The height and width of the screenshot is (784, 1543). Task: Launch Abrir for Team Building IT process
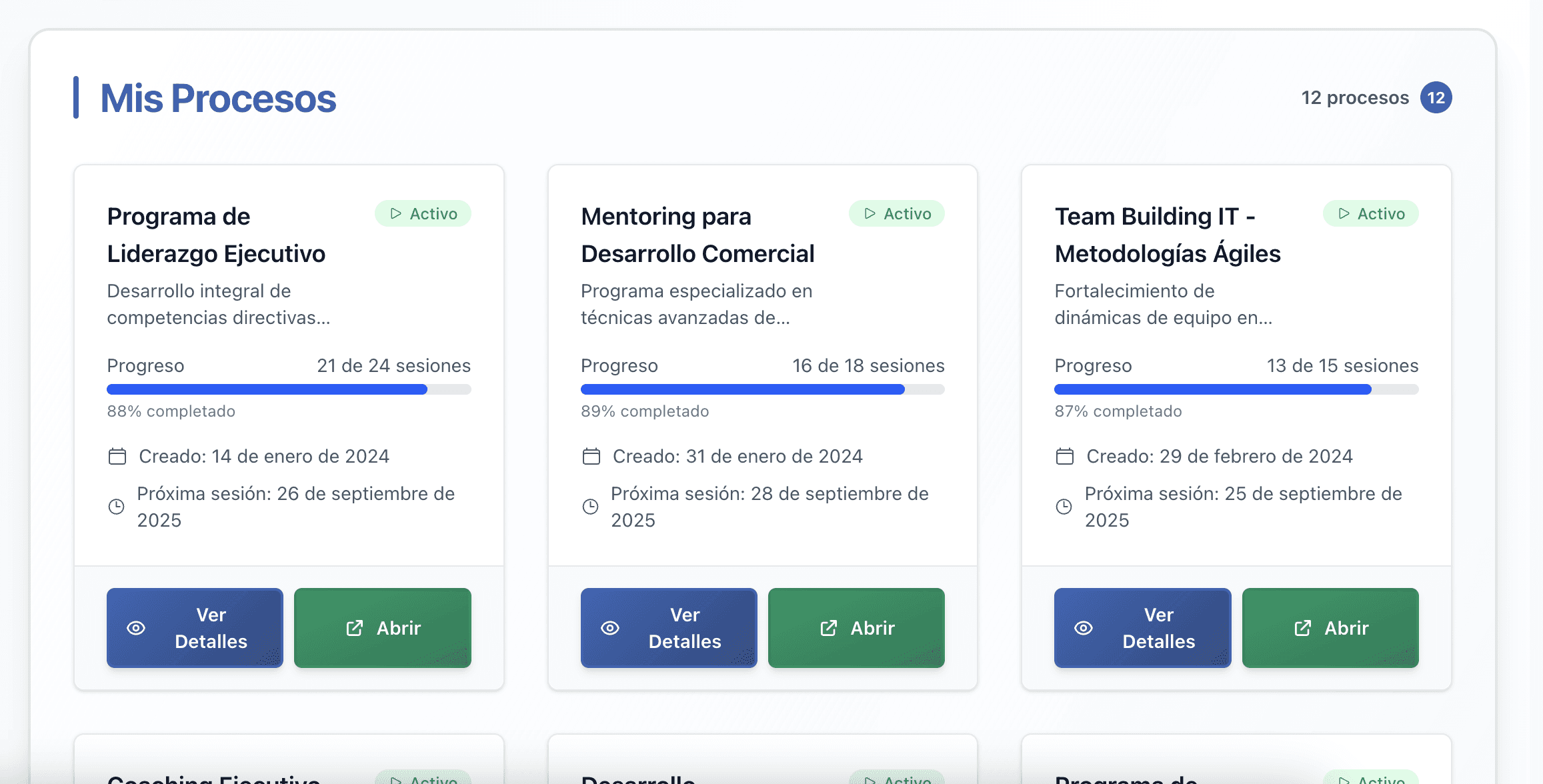tap(1330, 628)
